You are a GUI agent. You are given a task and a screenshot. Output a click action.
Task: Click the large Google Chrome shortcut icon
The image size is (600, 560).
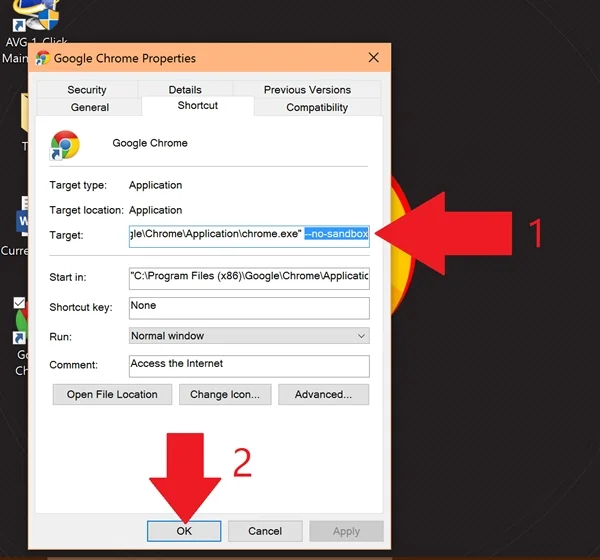pos(65,145)
